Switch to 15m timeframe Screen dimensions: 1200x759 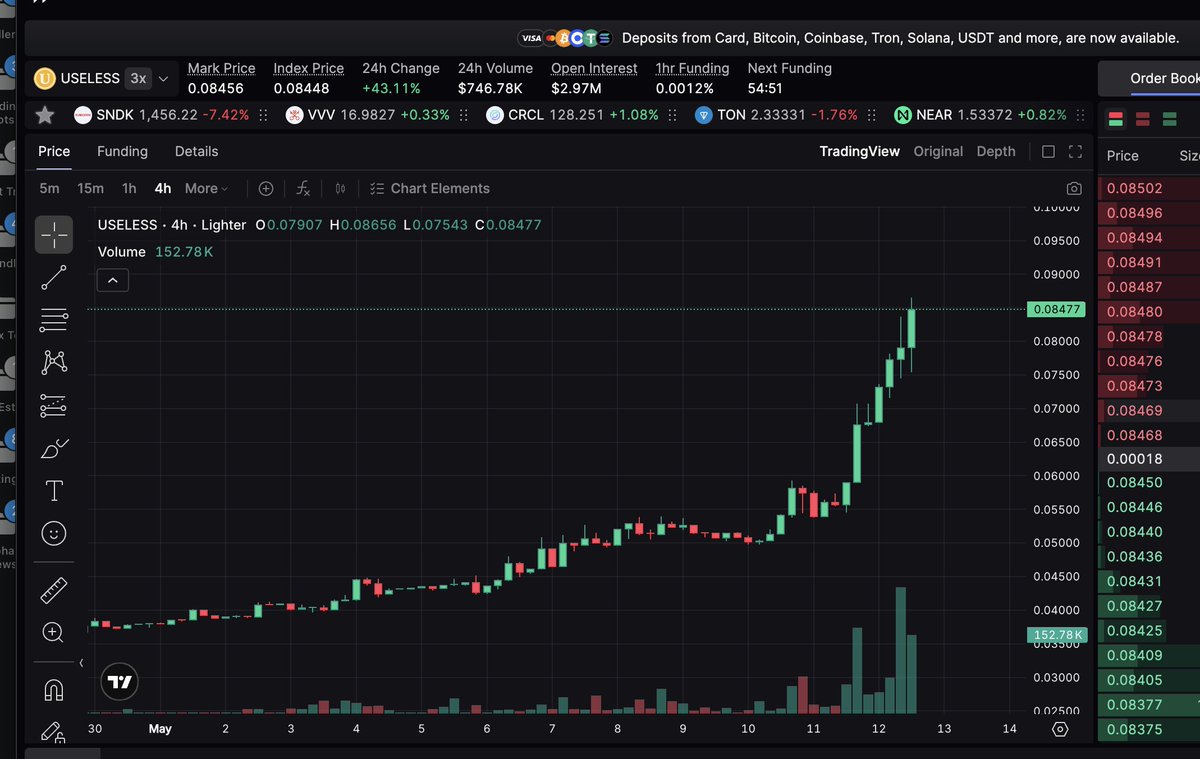coord(90,188)
